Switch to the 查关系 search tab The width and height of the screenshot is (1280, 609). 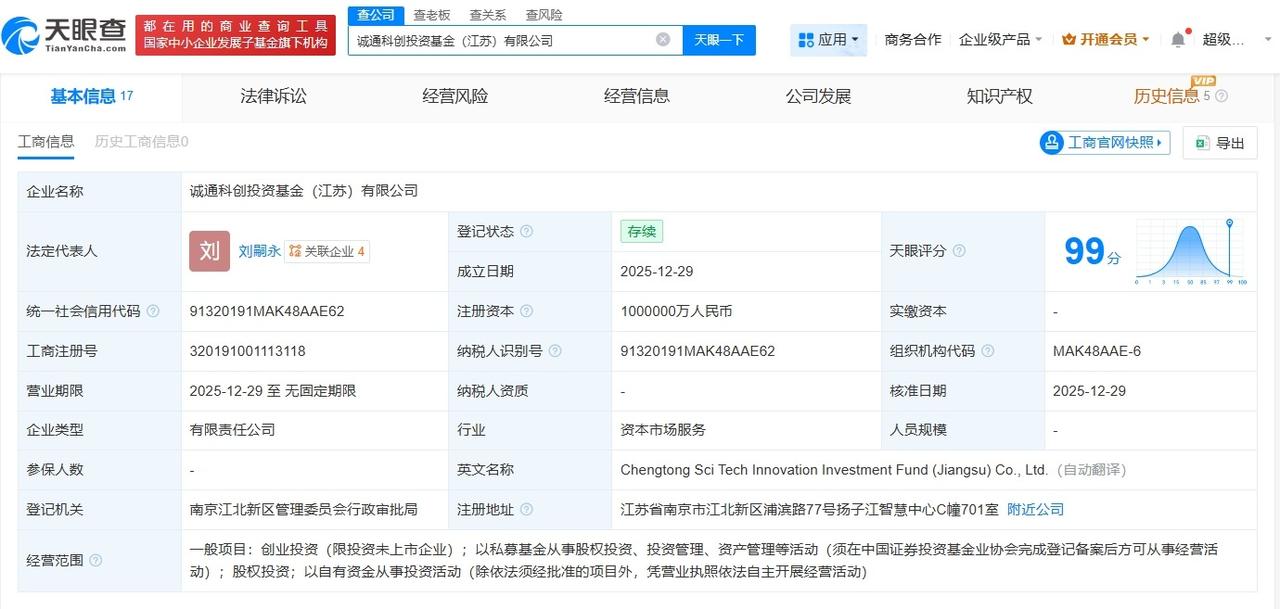[x=487, y=15]
